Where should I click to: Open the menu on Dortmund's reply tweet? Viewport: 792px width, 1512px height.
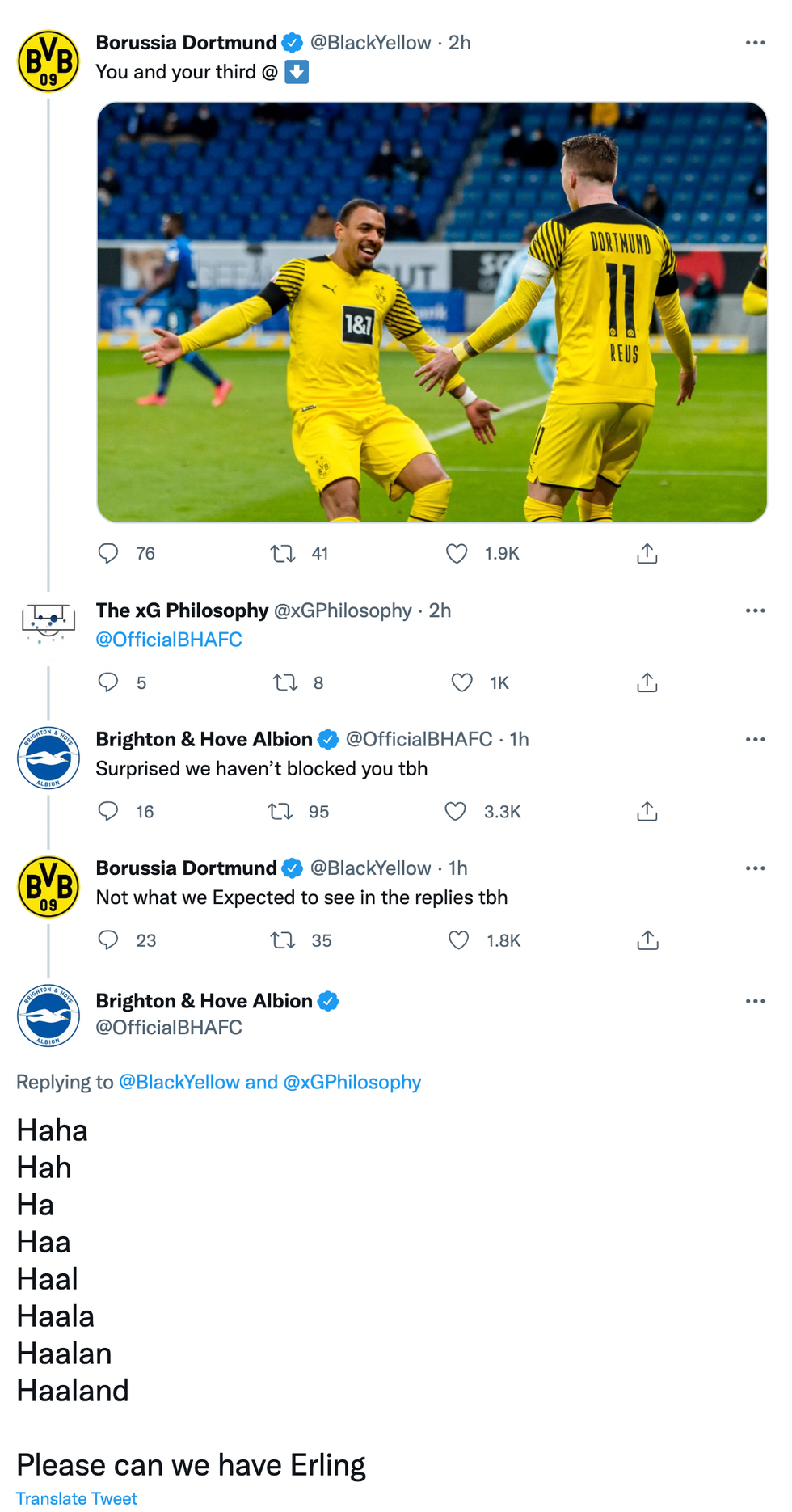[x=756, y=868]
